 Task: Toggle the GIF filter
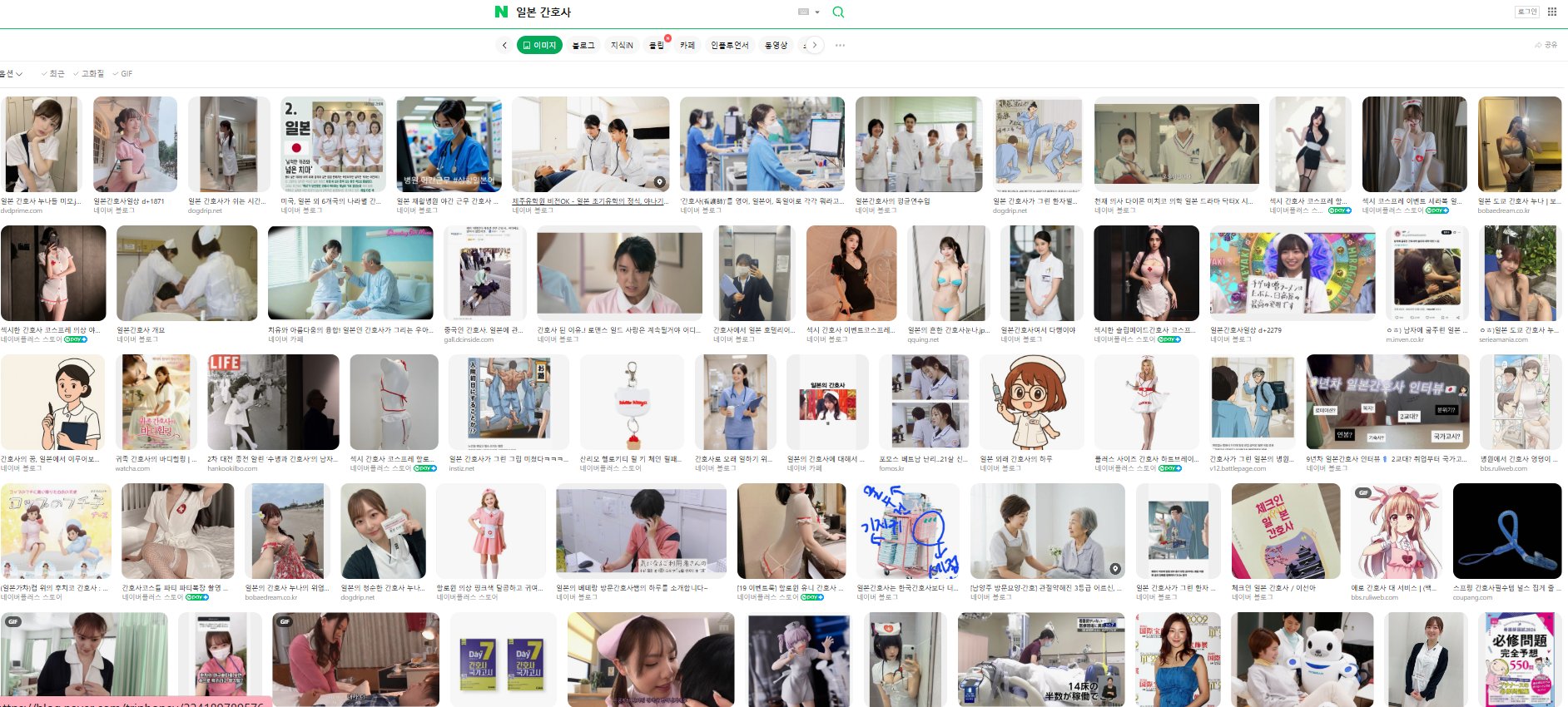pyautogui.click(x=122, y=74)
